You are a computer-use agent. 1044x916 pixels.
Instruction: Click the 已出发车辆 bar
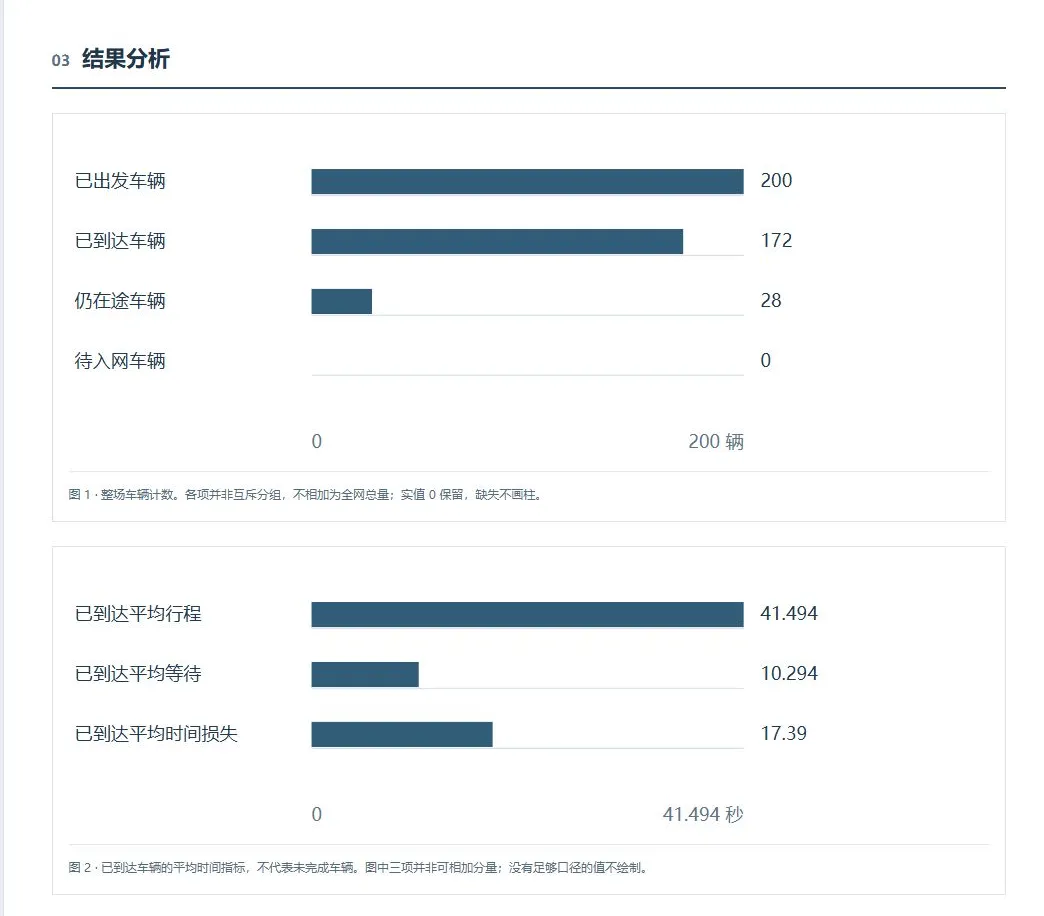(x=527, y=181)
